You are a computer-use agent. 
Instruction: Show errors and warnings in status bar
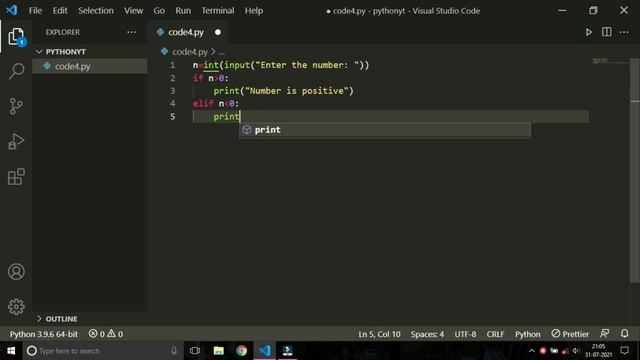tap(106, 334)
